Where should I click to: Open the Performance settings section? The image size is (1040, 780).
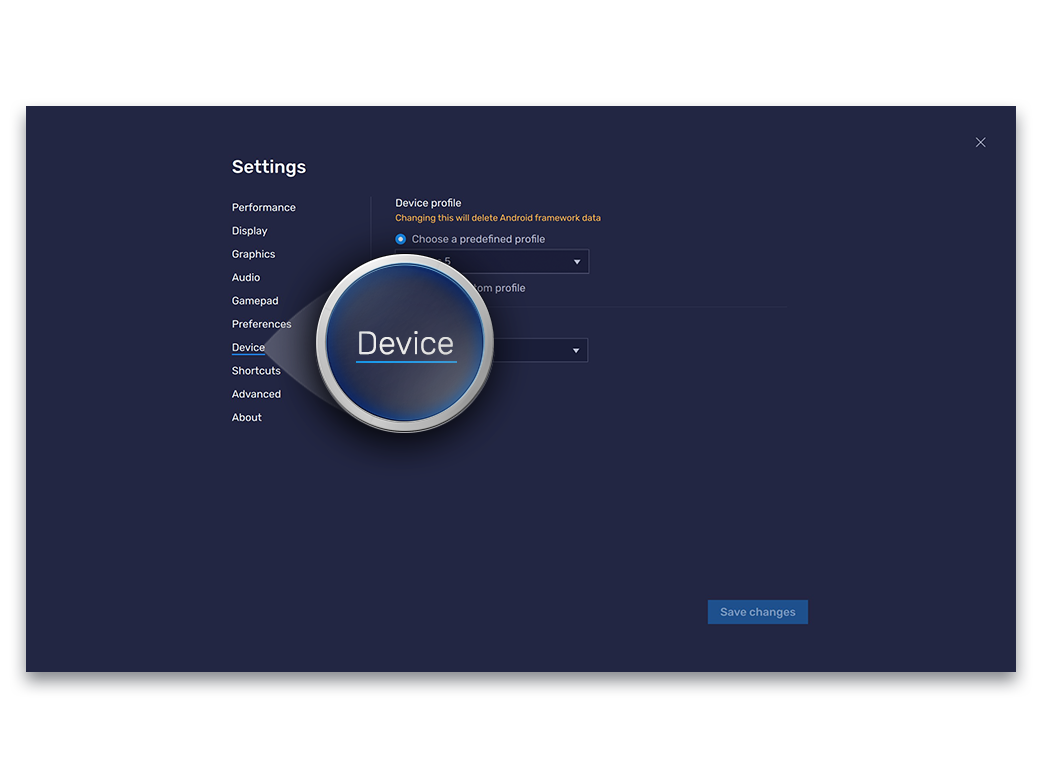tap(264, 208)
